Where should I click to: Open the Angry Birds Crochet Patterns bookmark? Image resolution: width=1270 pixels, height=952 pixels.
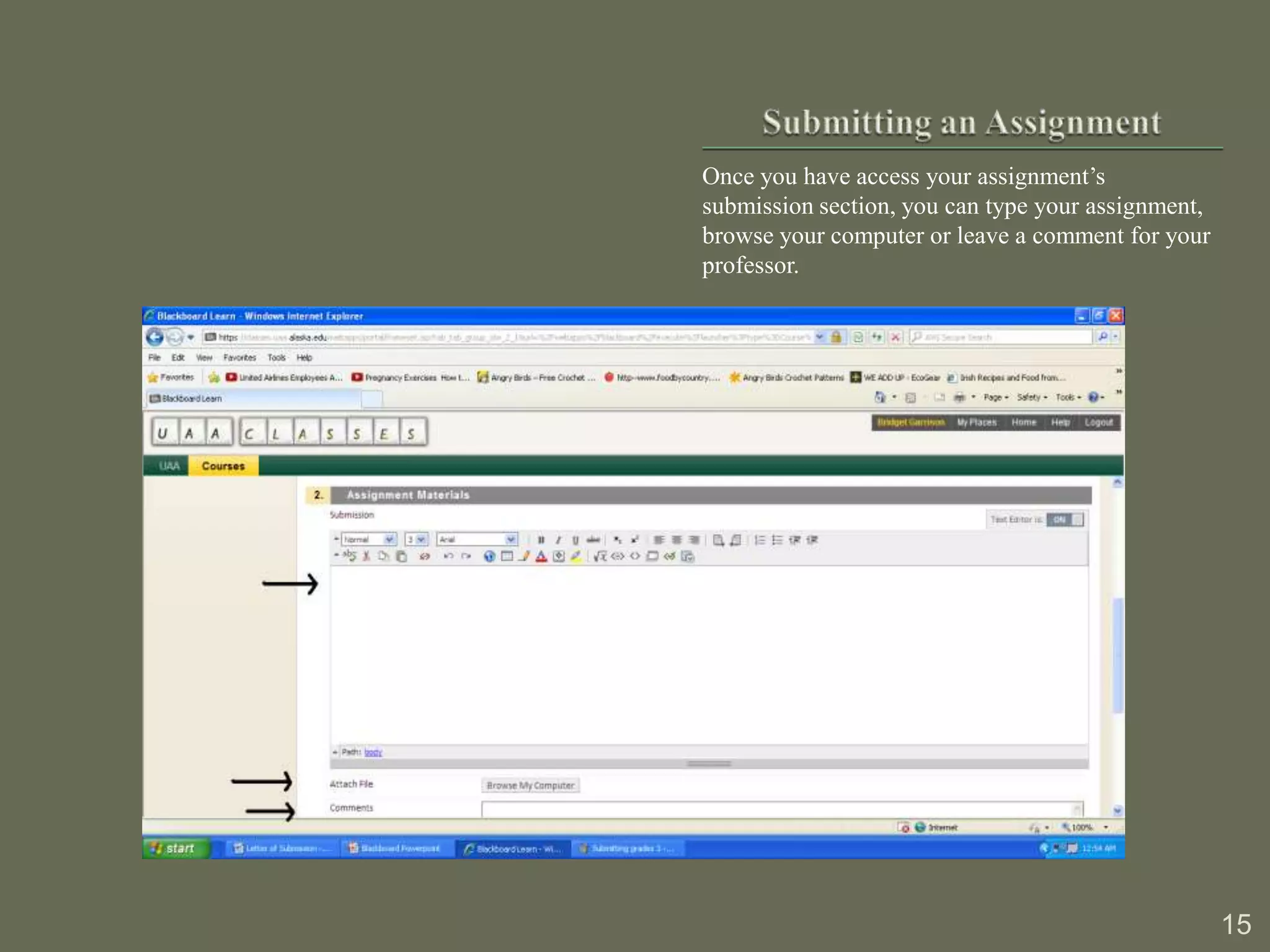(786, 377)
